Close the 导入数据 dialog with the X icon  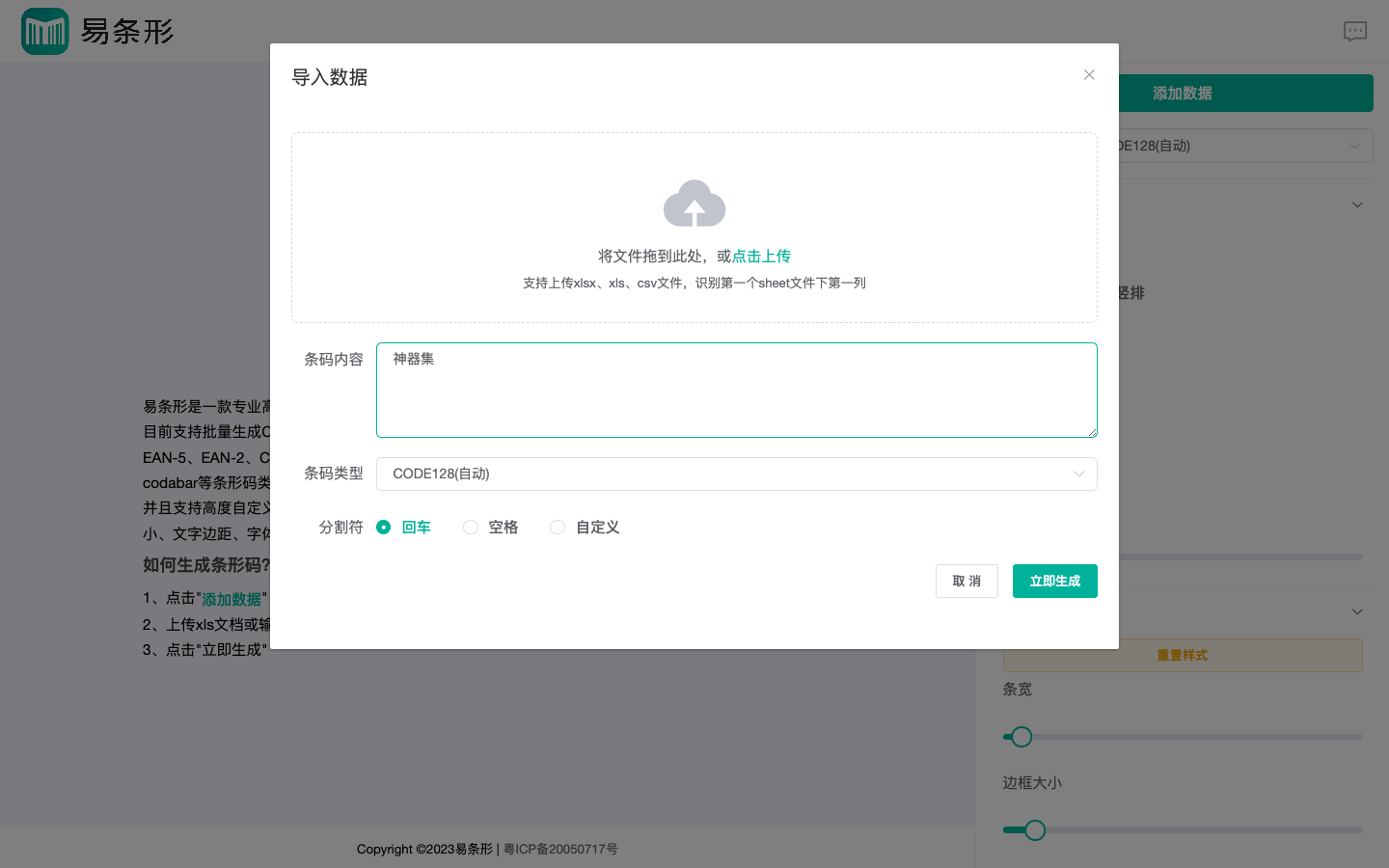point(1089,74)
